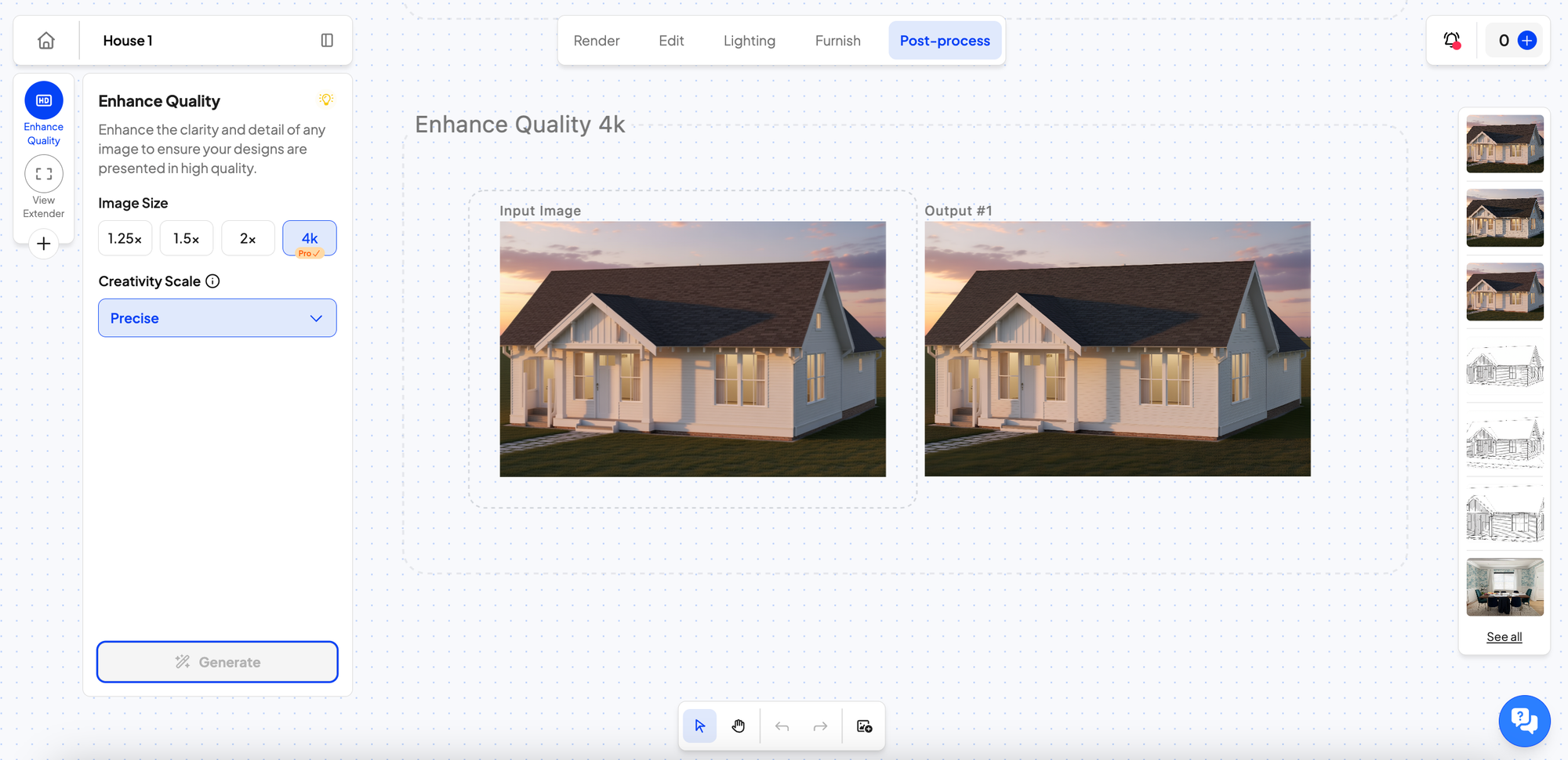Open the notifications bell
The width and height of the screenshot is (1568, 760).
click(x=1452, y=41)
